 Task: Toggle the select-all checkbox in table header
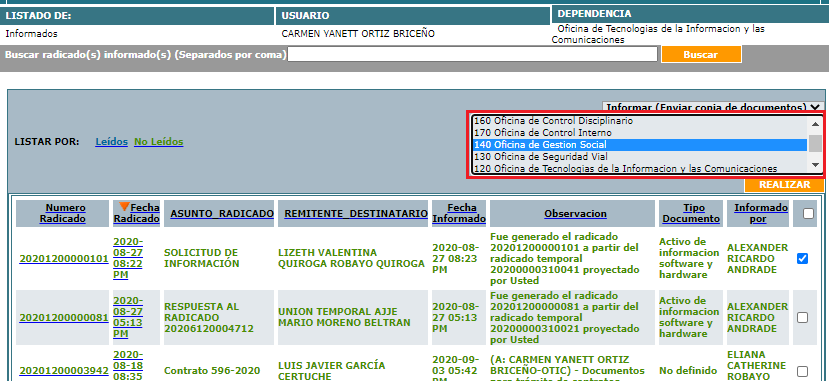pyautogui.click(x=808, y=213)
